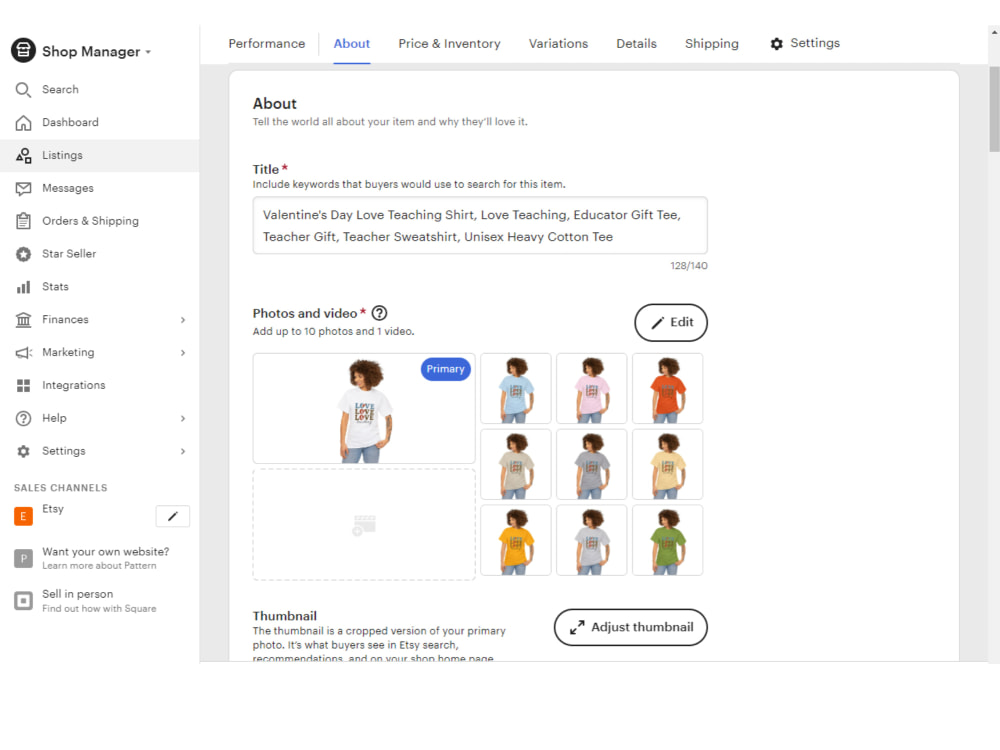Select the primary white shirt photo

pyautogui.click(x=364, y=409)
